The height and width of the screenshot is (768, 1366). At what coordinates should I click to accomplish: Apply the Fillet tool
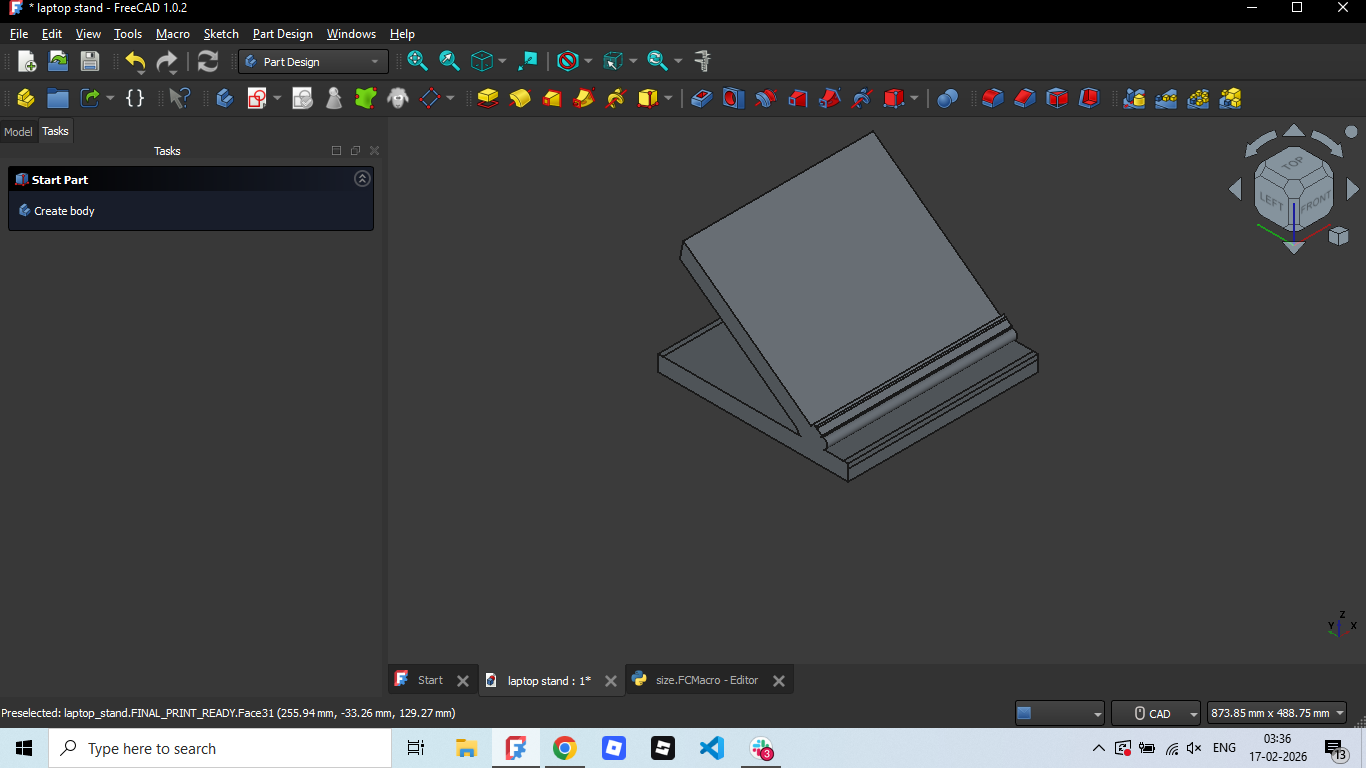point(992,98)
